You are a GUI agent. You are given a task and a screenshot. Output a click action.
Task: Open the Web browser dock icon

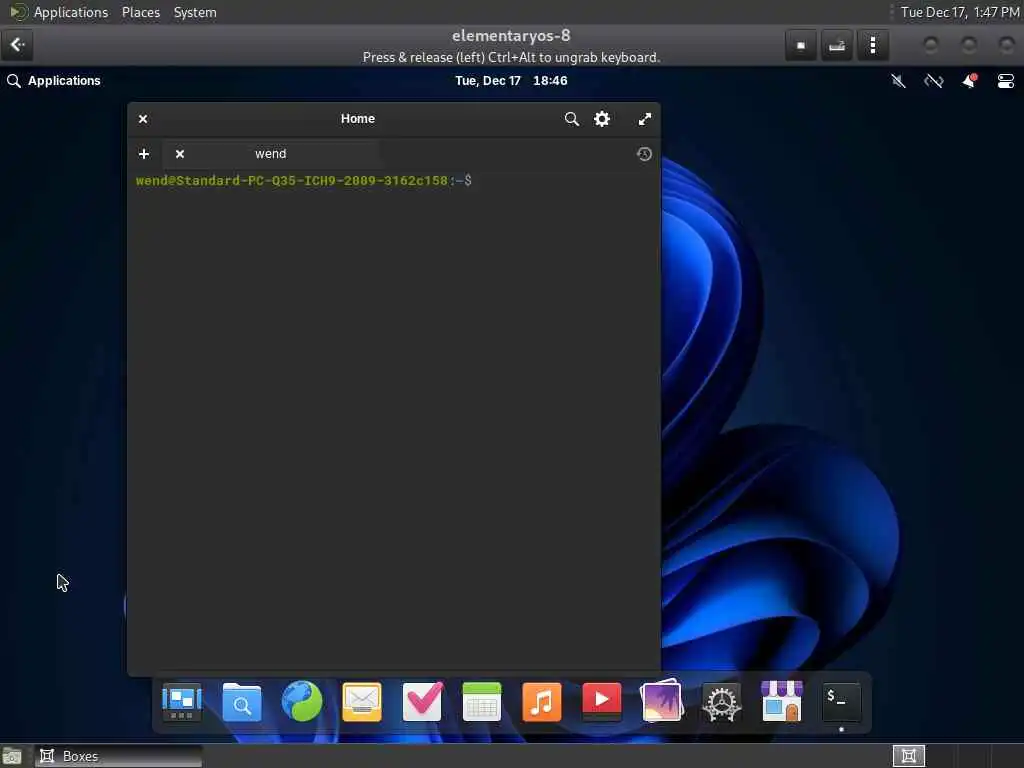tap(302, 702)
